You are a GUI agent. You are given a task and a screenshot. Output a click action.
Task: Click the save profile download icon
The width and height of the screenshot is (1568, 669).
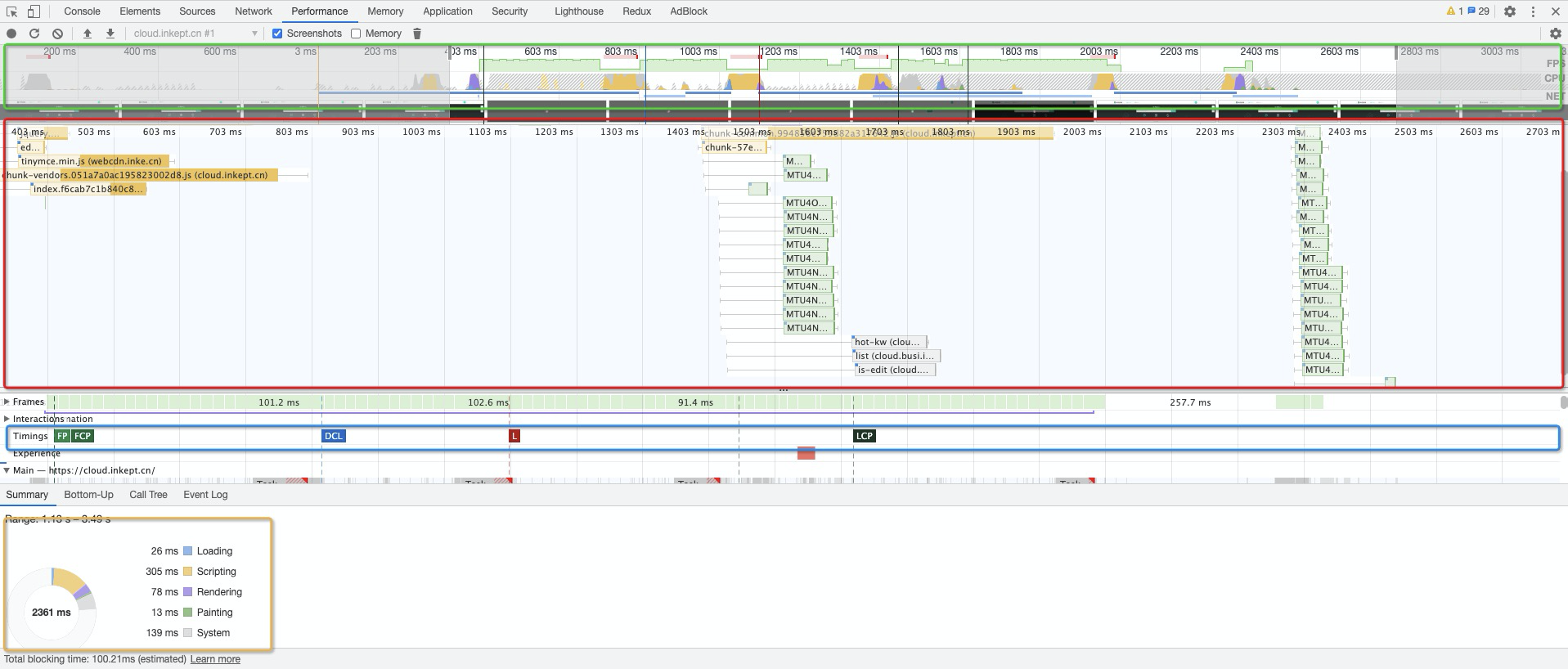(x=110, y=34)
